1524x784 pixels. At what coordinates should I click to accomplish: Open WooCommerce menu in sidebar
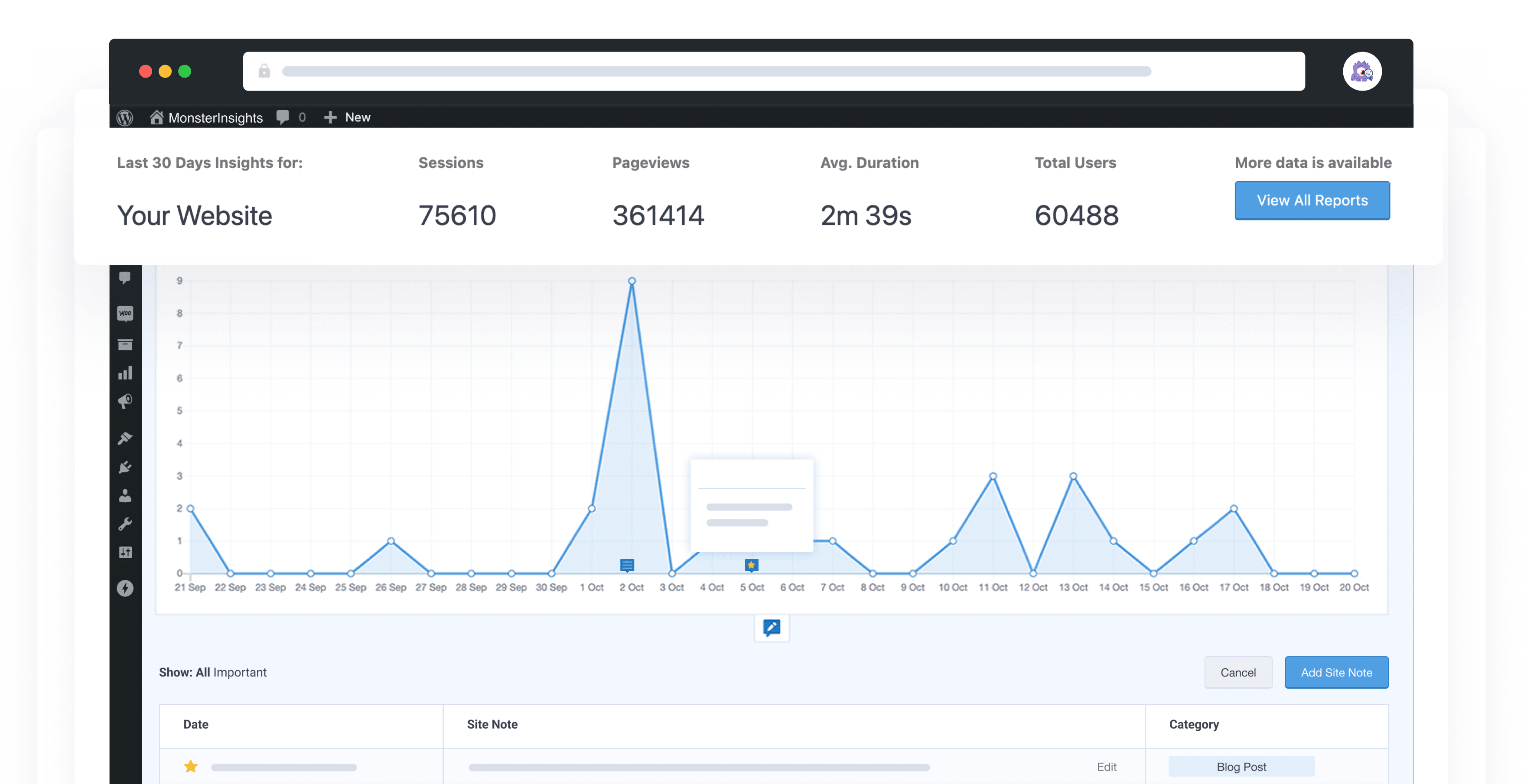point(125,313)
